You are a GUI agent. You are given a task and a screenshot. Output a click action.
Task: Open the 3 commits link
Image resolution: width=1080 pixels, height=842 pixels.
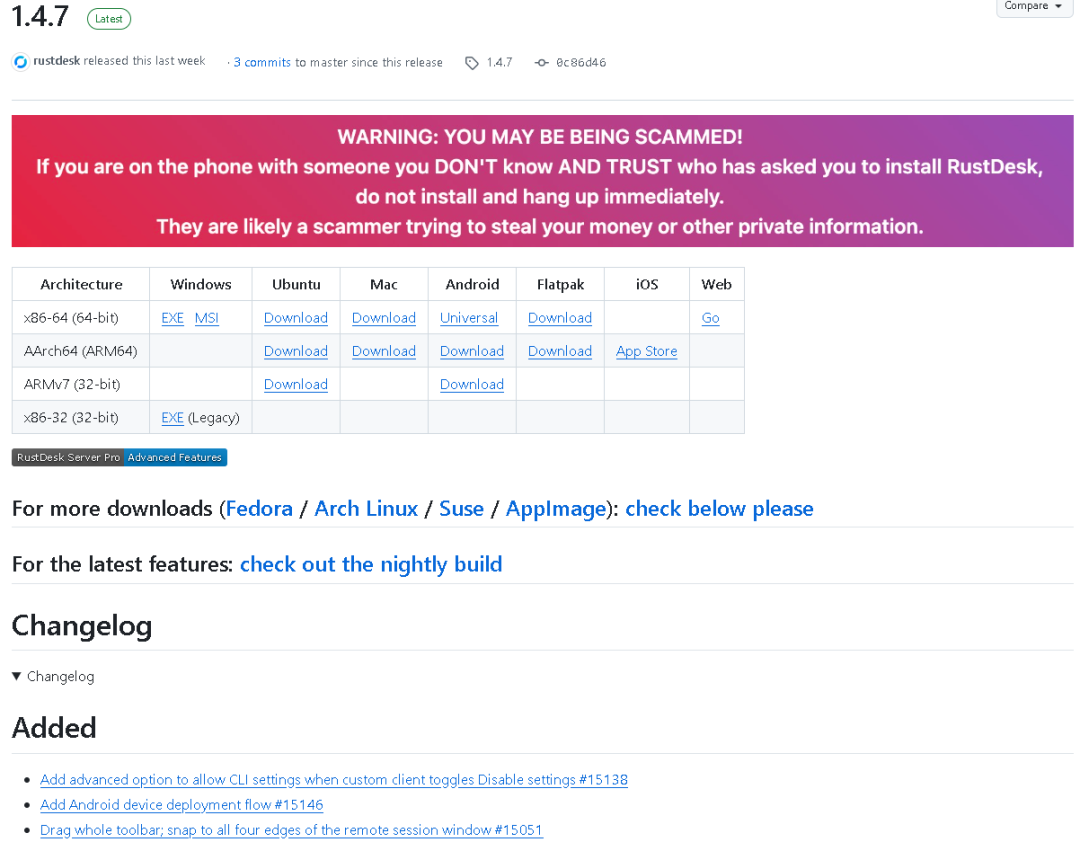tap(262, 63)
